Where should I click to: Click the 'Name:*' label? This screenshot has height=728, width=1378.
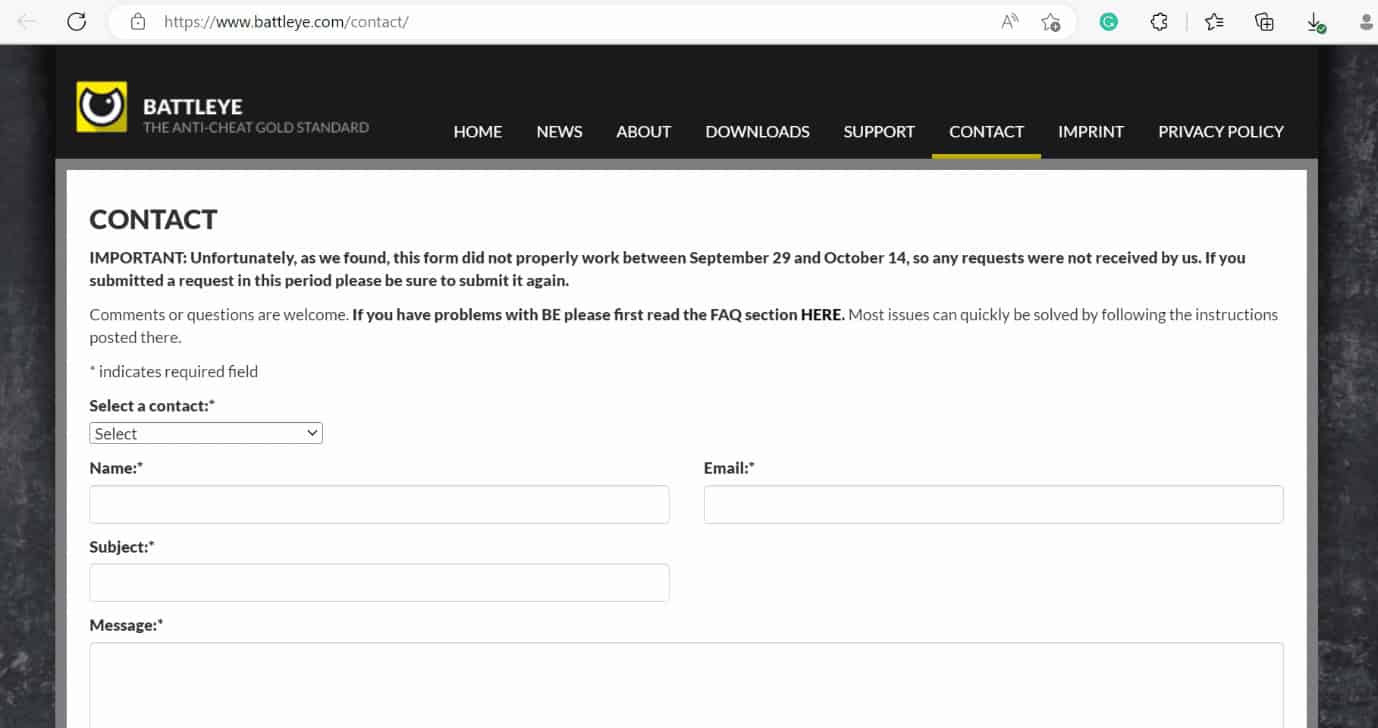[116, 467]
